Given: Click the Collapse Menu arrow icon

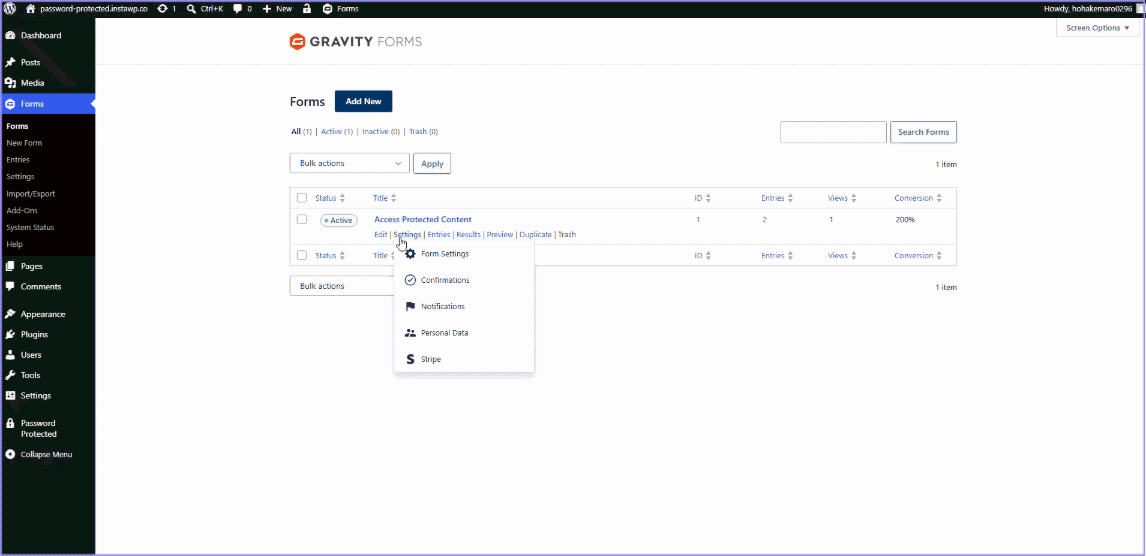Looking at the screenshot, I should coord(10,454).
